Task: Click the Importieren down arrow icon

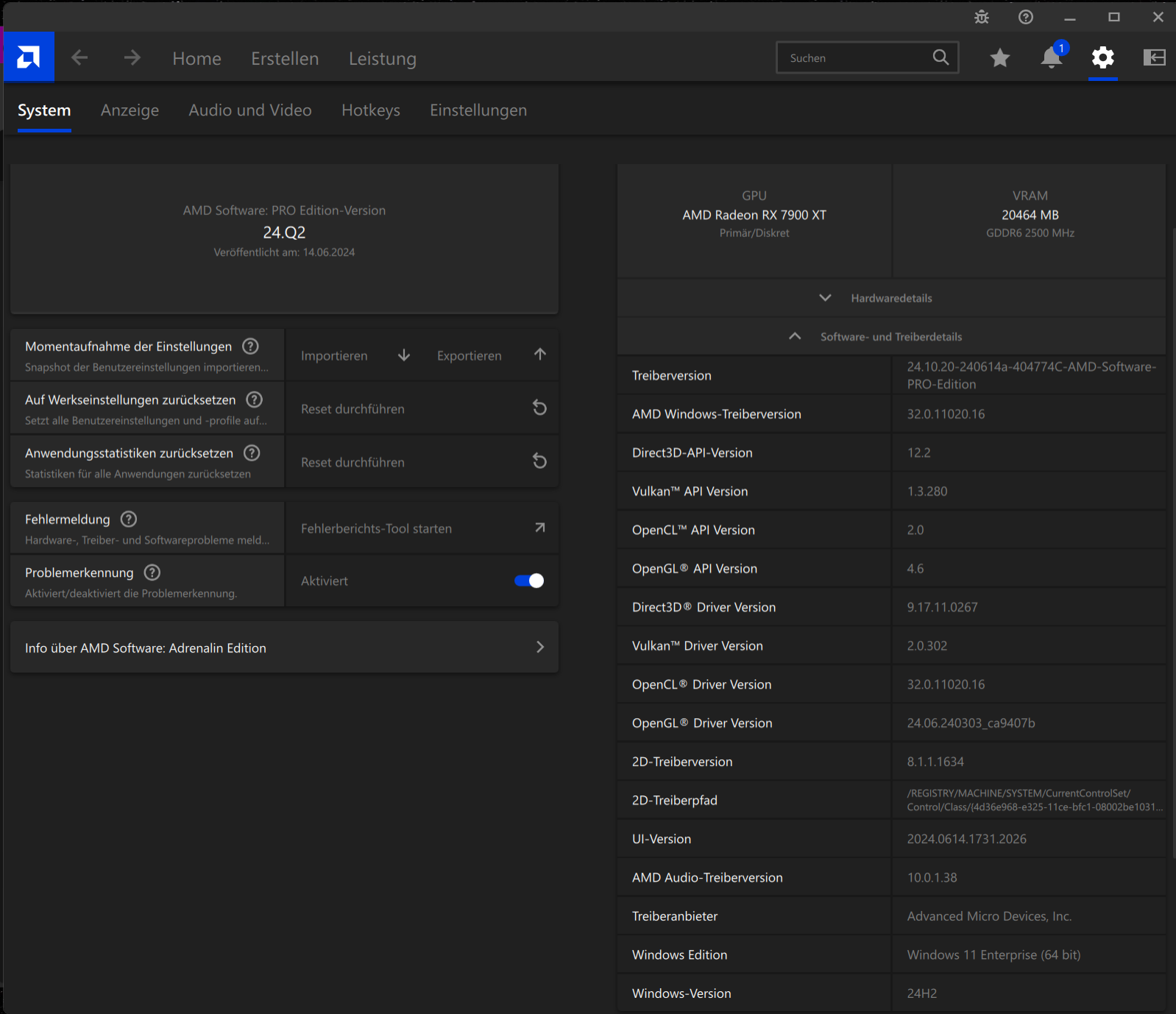Action: pyautogui.click(x=404, y=355)
